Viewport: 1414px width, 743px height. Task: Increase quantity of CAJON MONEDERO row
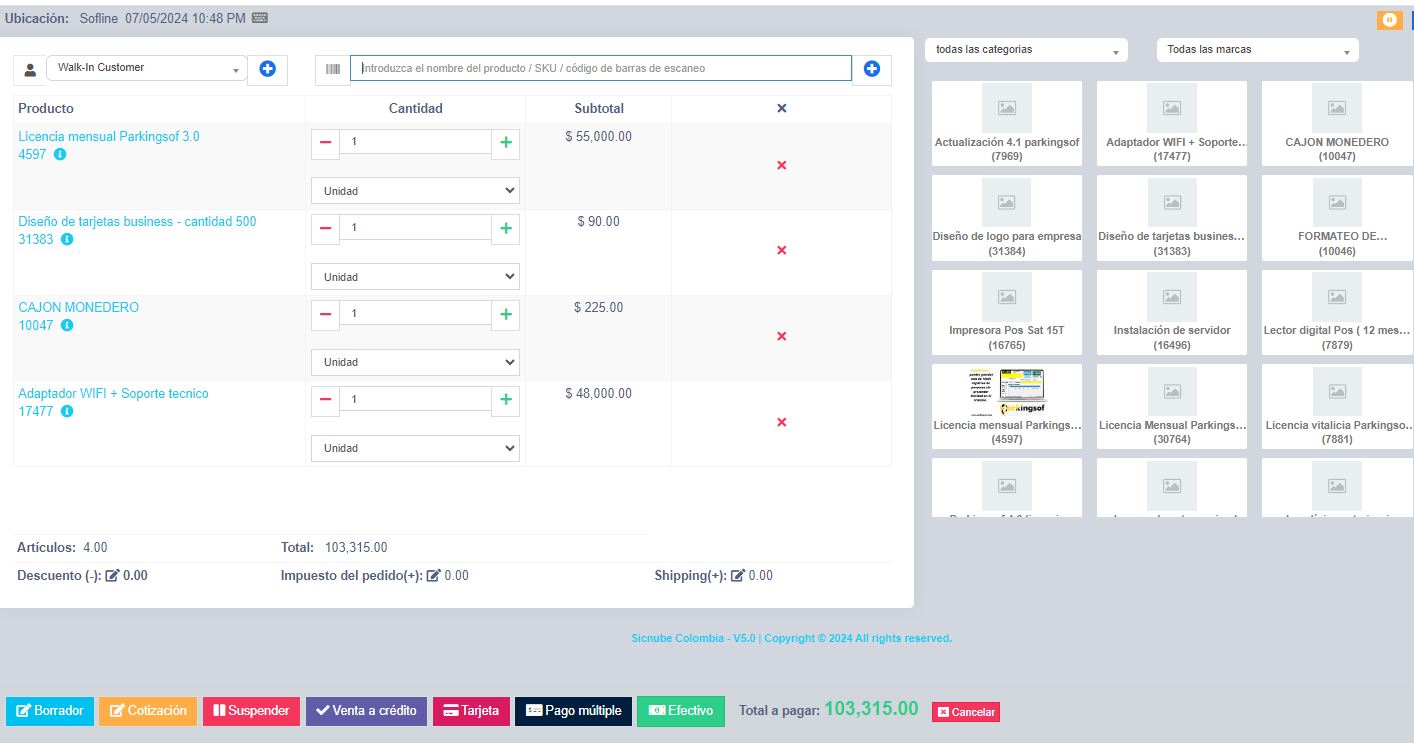(x=506, y=314)
